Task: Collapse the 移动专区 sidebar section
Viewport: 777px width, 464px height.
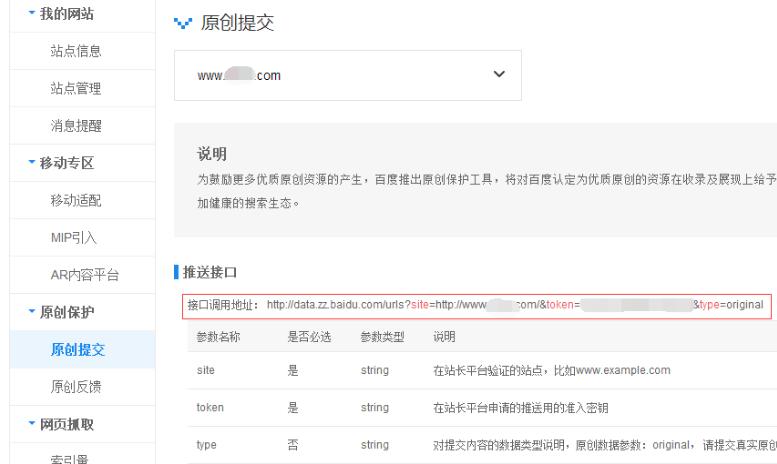Action: tap(61, 163)
